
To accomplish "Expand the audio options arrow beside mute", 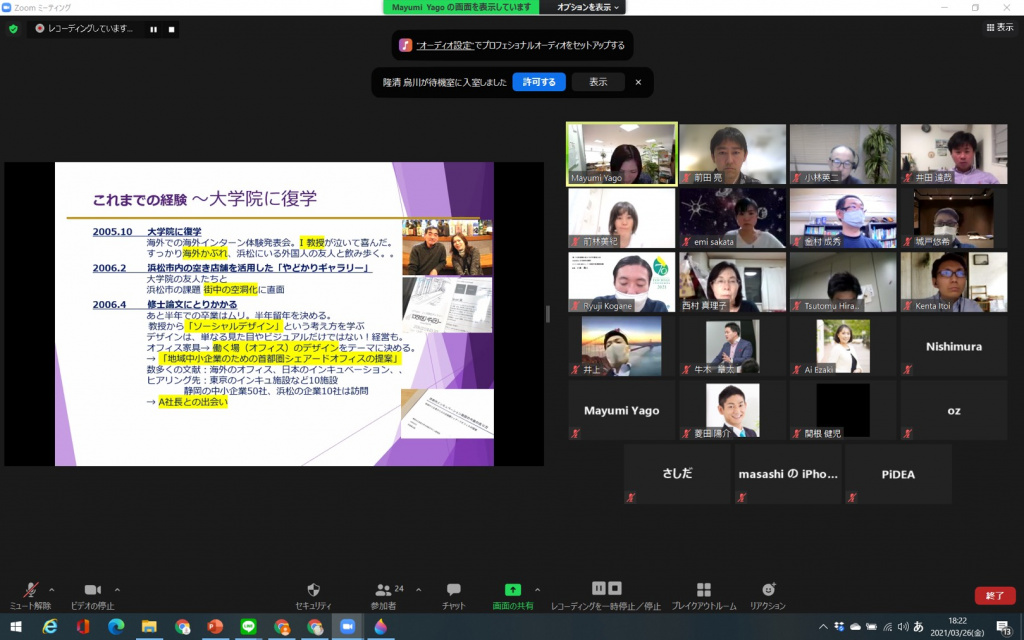I will pyautogui.click(x=52, y=589).
